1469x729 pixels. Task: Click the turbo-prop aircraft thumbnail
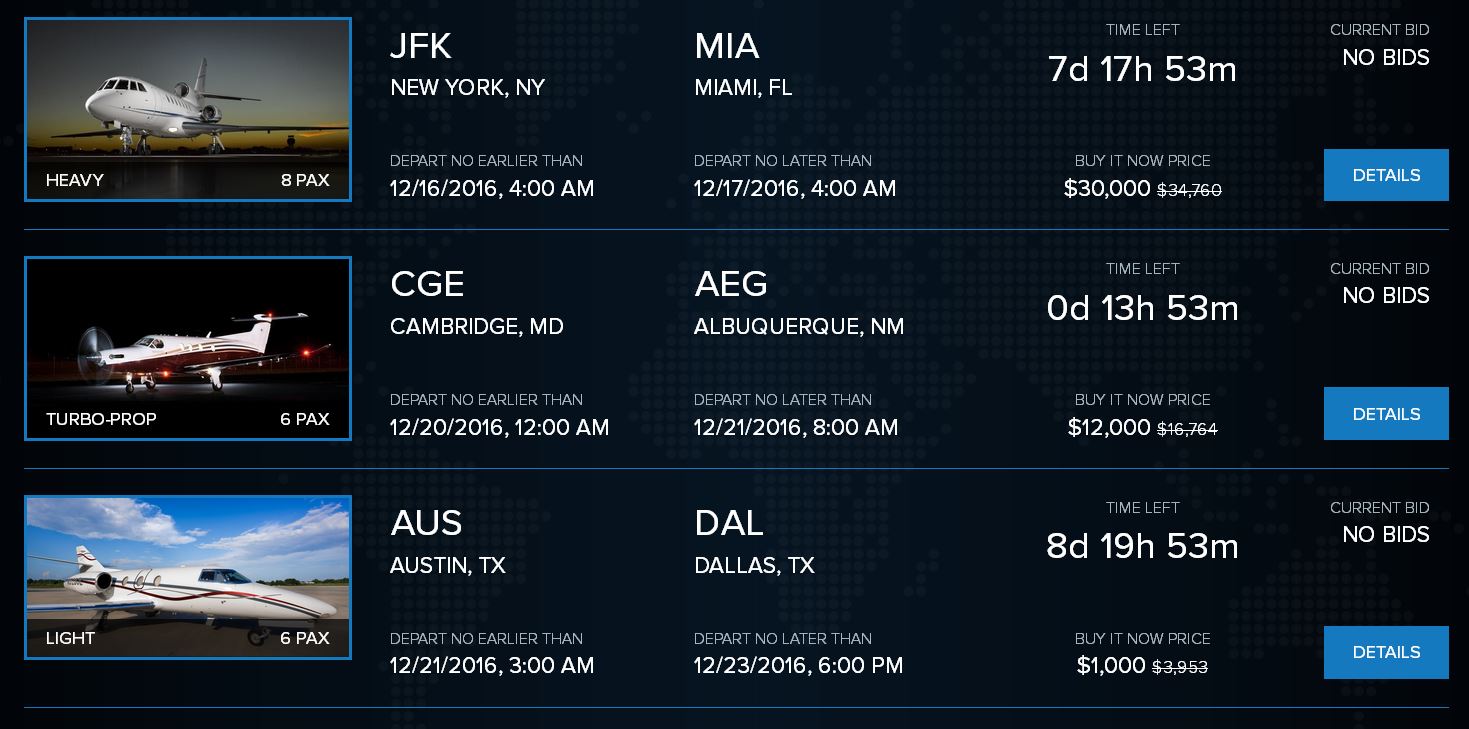[x=188, y=340]
